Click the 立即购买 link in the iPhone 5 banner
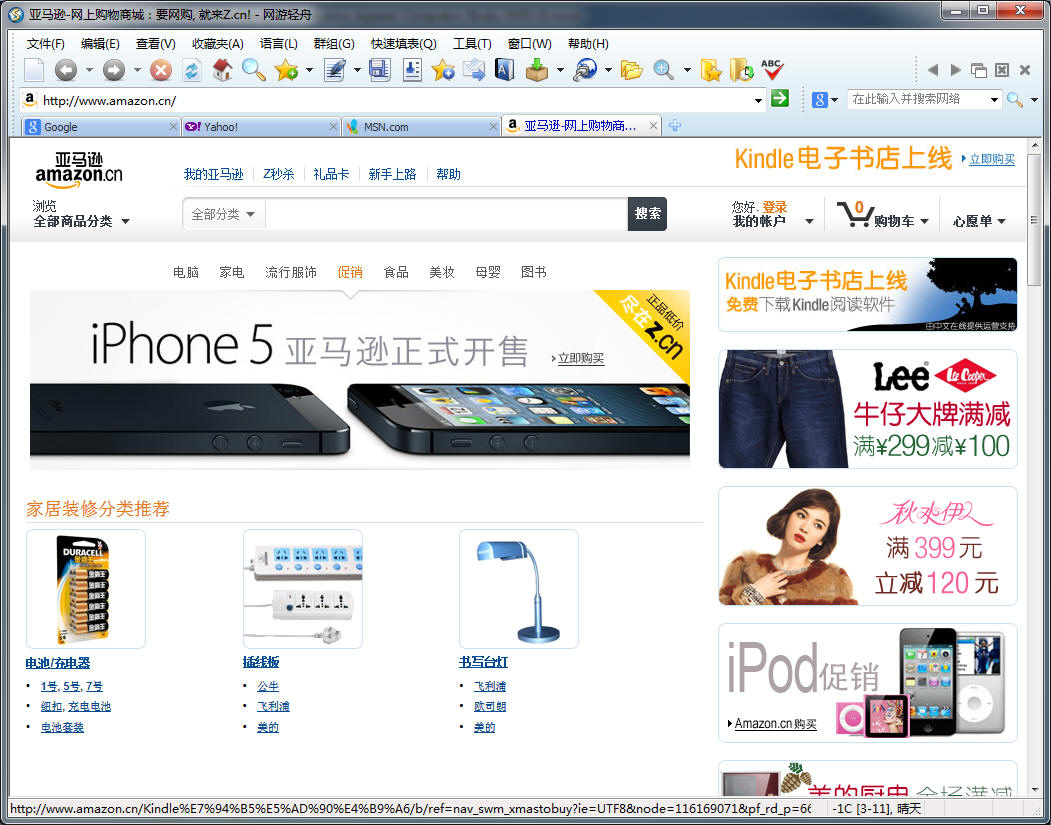Viewport: 1051px width, 825px height. pos(580,359)
